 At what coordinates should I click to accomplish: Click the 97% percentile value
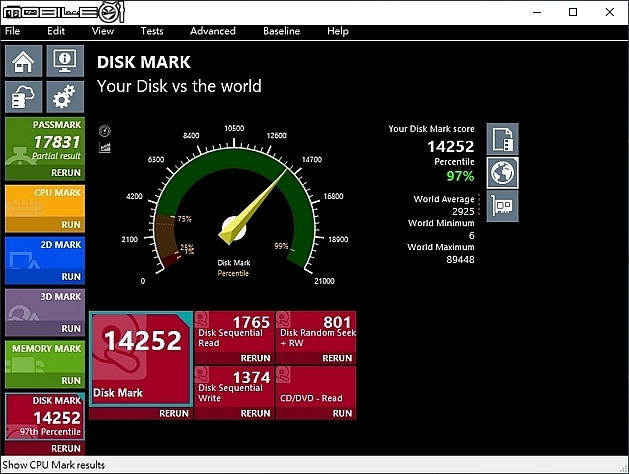click(460, 176)
